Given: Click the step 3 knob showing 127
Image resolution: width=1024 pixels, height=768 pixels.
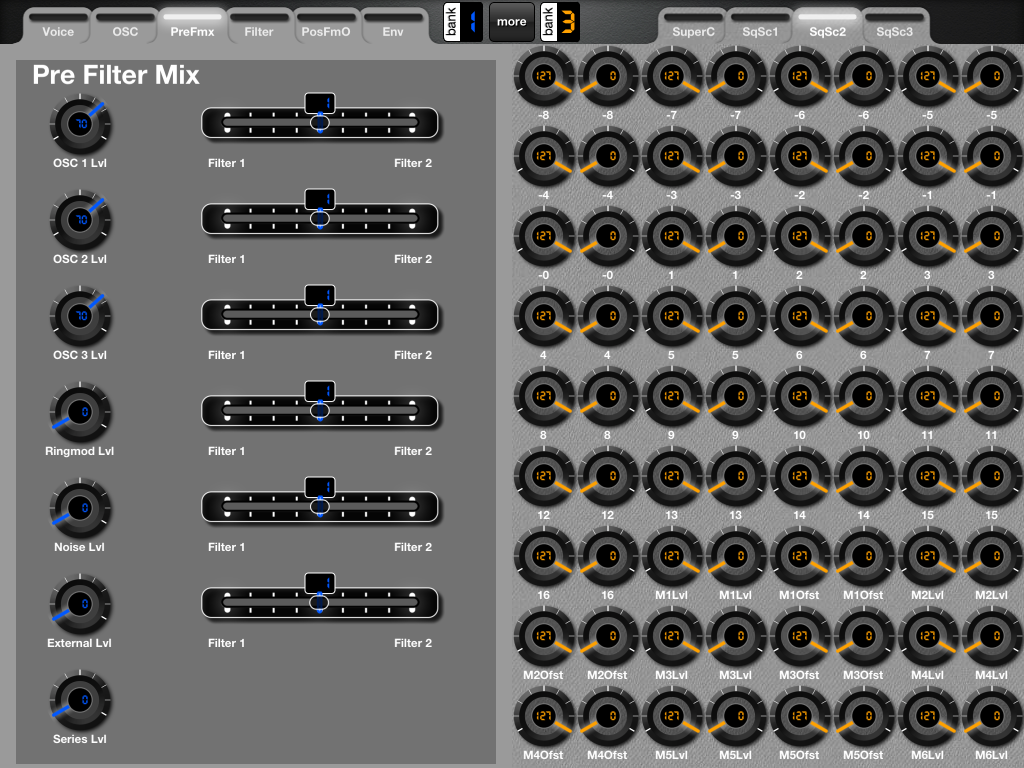Looking at the screenshot, I should point(927,236).
